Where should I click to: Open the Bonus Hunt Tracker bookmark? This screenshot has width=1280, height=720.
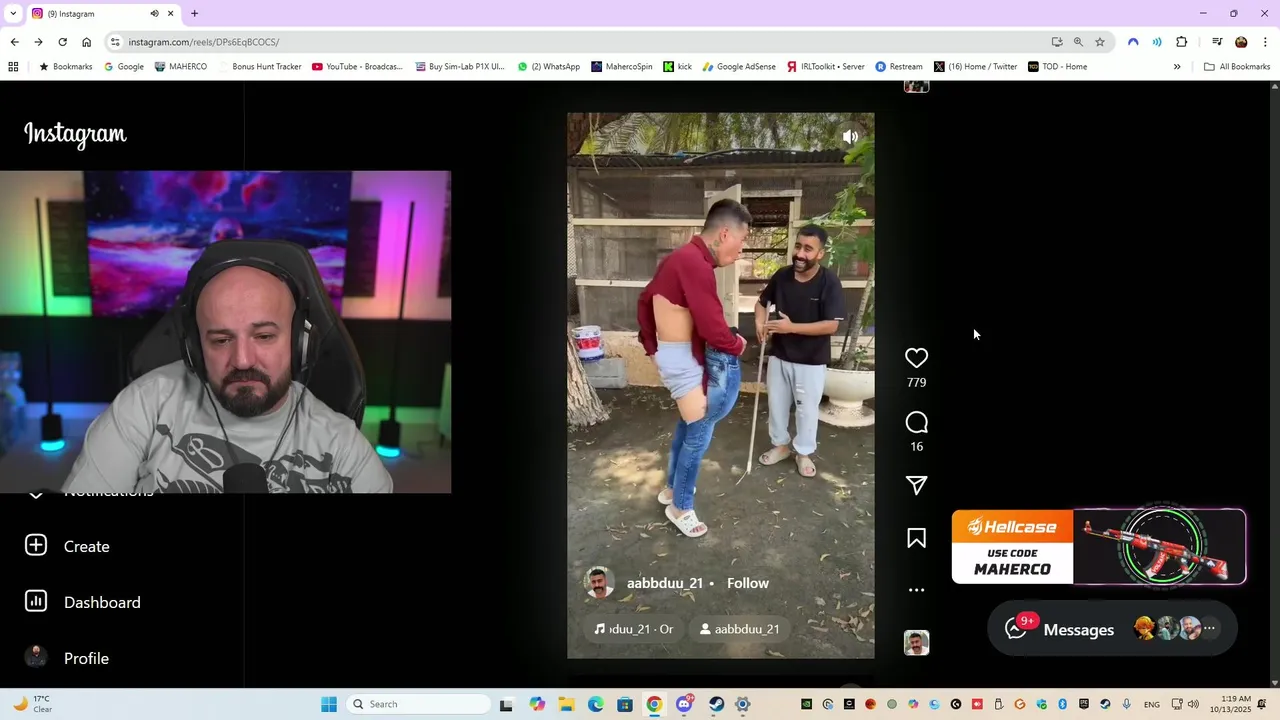(x=260, y=67)
